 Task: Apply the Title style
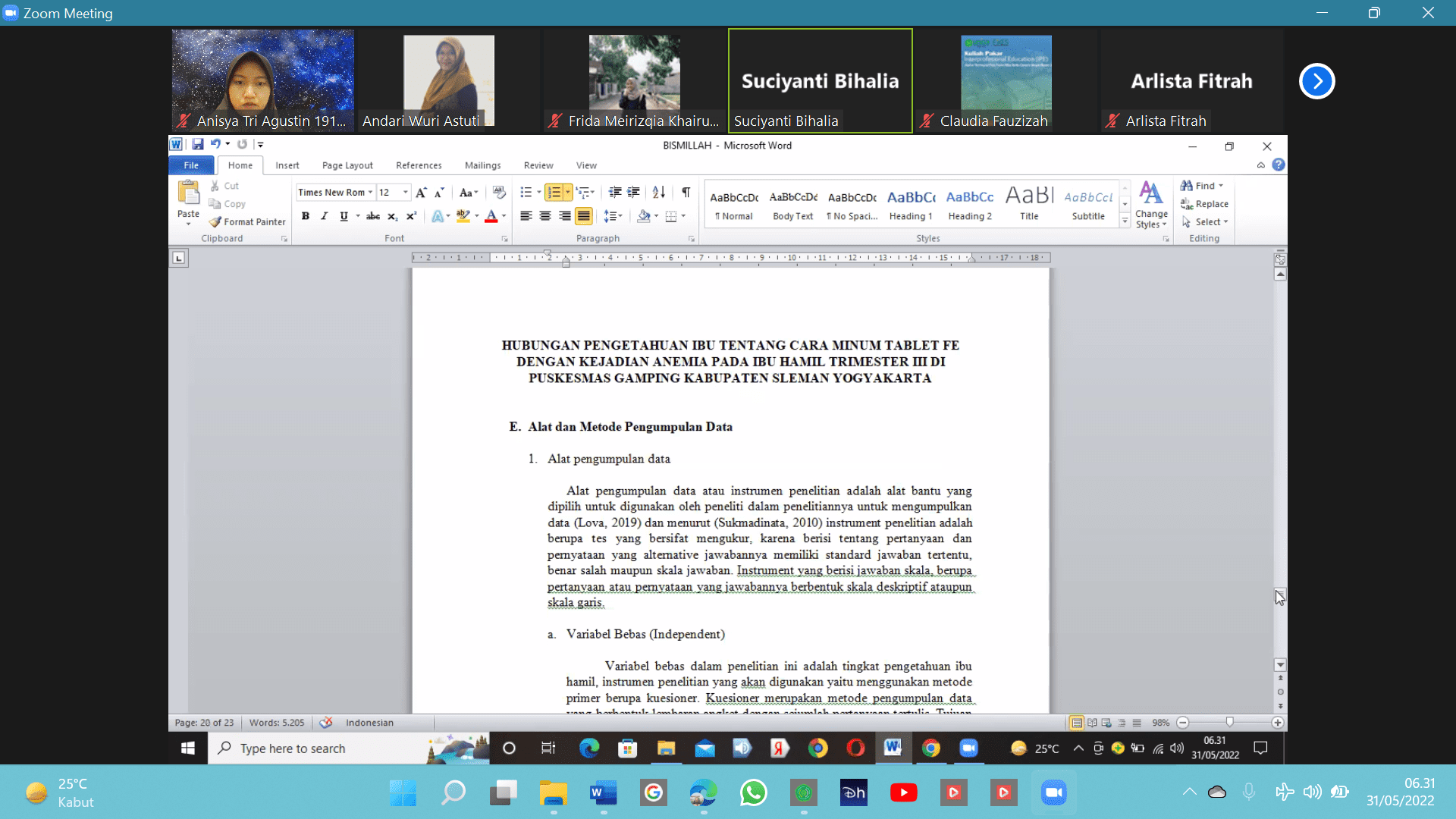[x=1029, y=205]
